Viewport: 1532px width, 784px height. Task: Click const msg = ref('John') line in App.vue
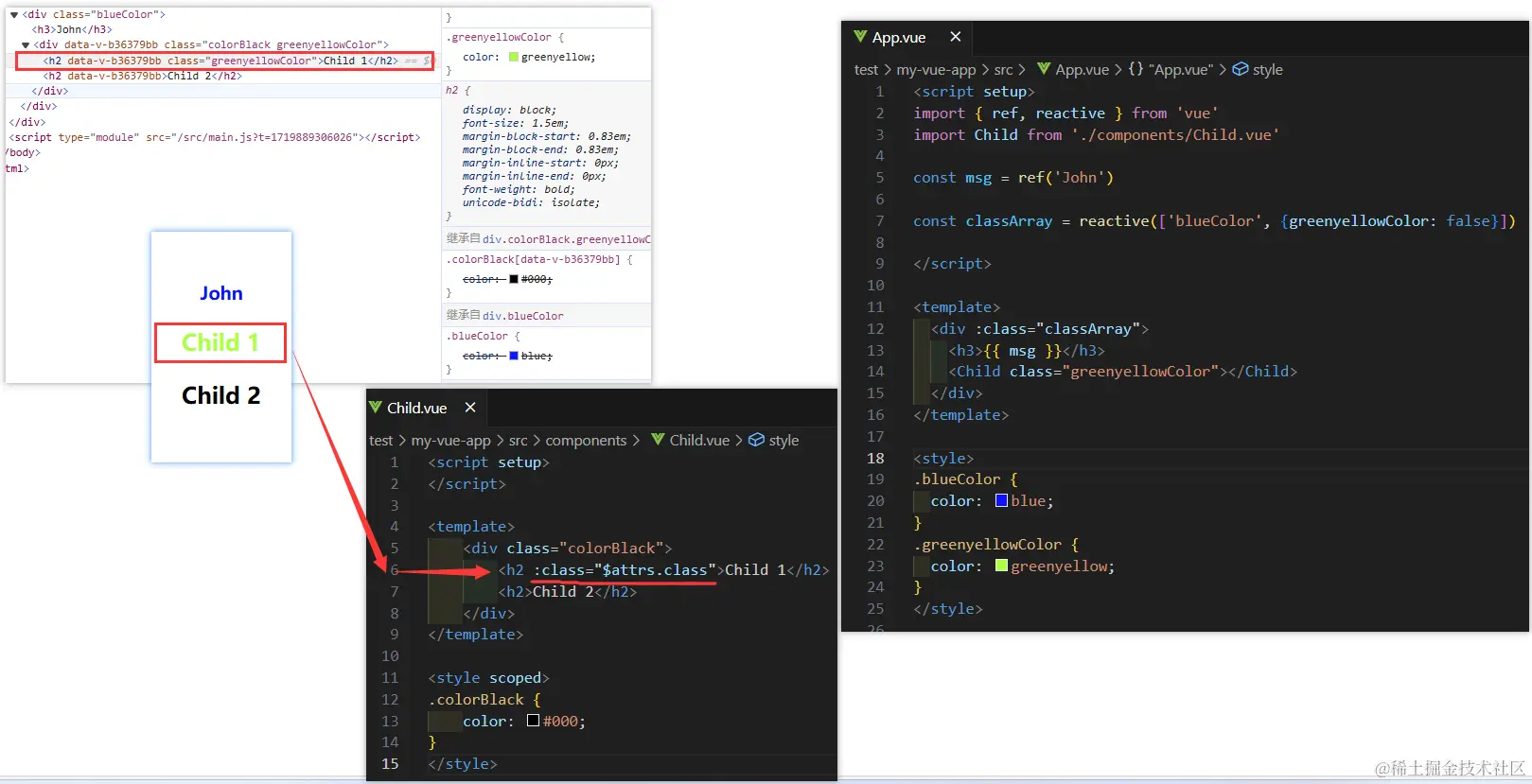coord(1013,177)
